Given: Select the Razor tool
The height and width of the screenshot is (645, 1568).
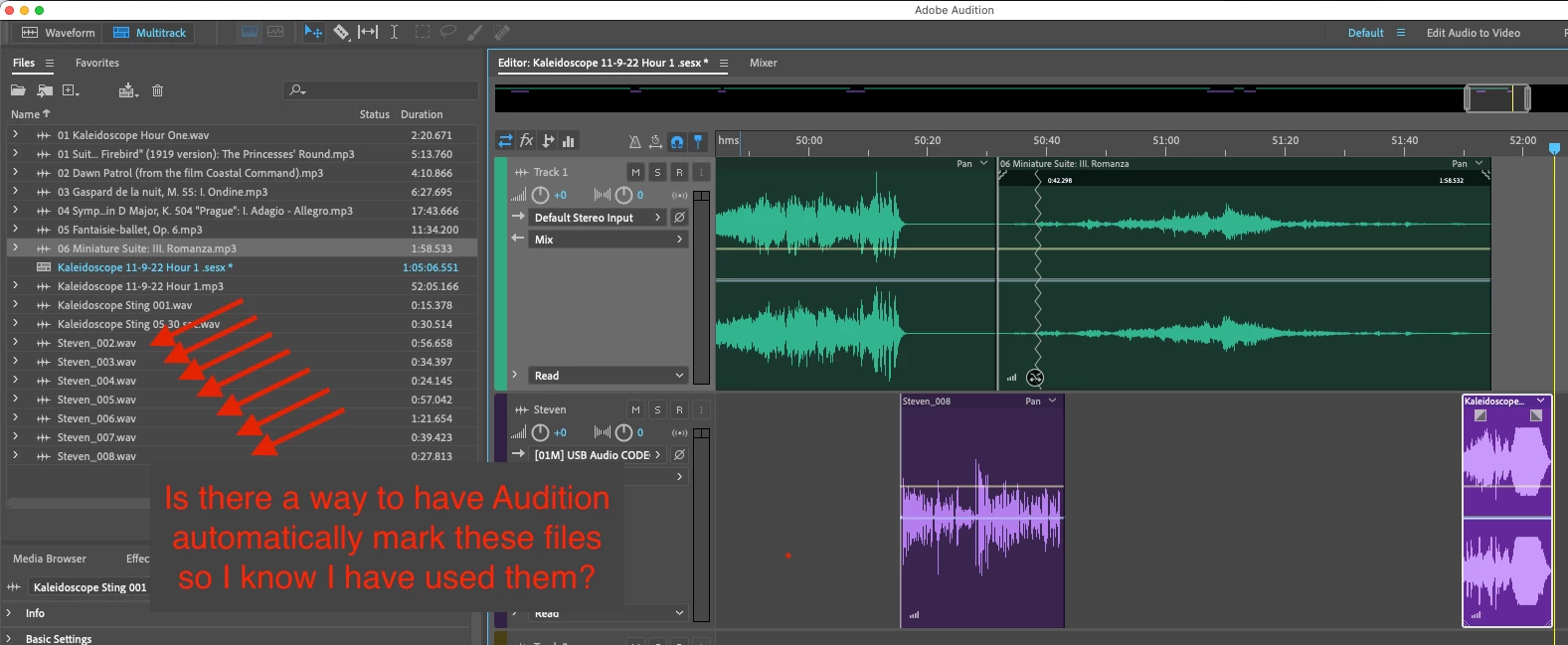Looking at the screenshot, I should [341, 32].
